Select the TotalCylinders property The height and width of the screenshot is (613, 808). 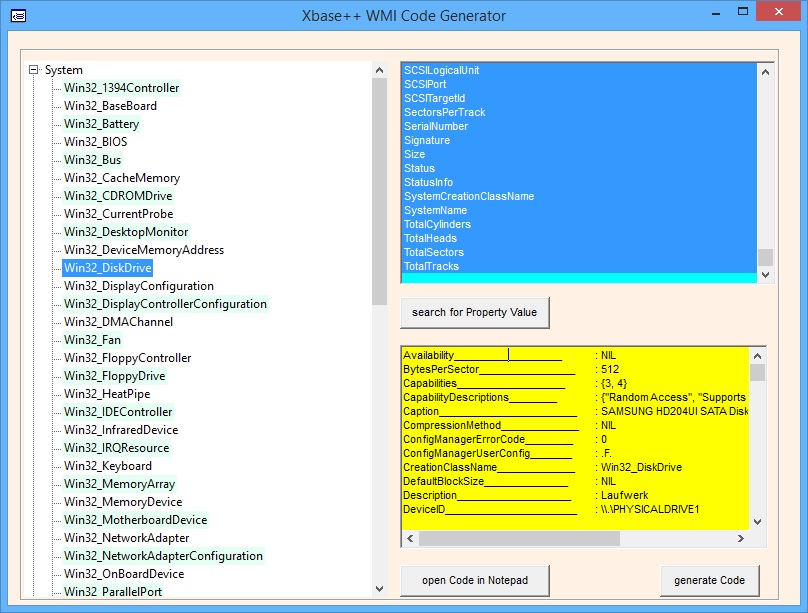[437, 225]
